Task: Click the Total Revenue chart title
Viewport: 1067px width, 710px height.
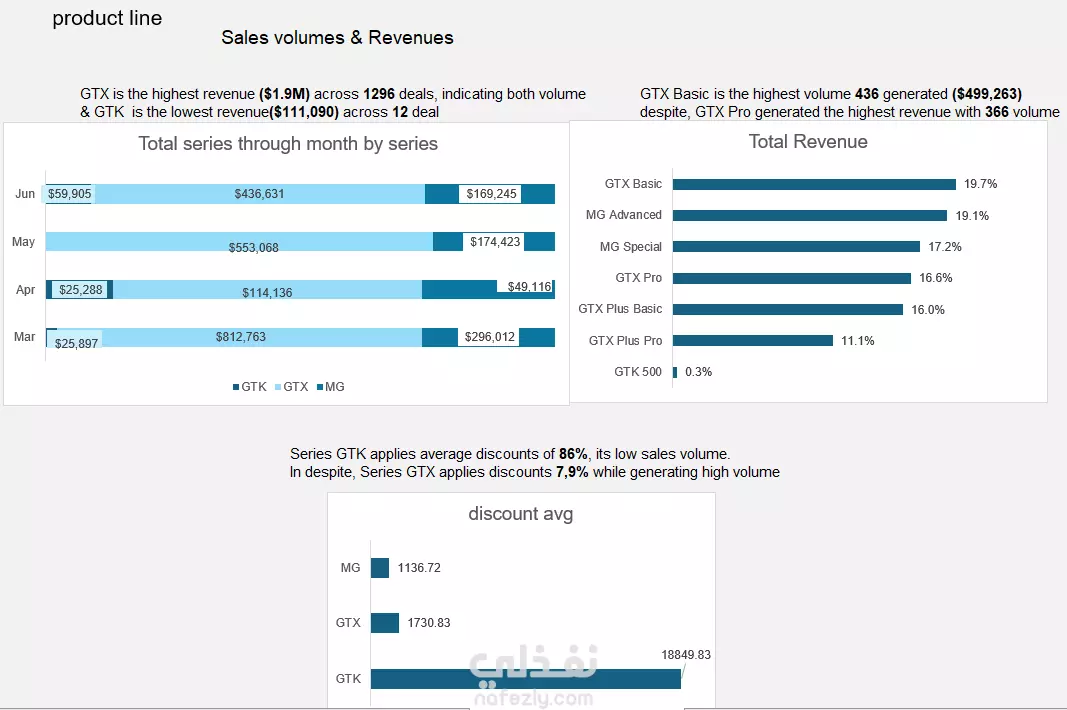Action: 808,142
